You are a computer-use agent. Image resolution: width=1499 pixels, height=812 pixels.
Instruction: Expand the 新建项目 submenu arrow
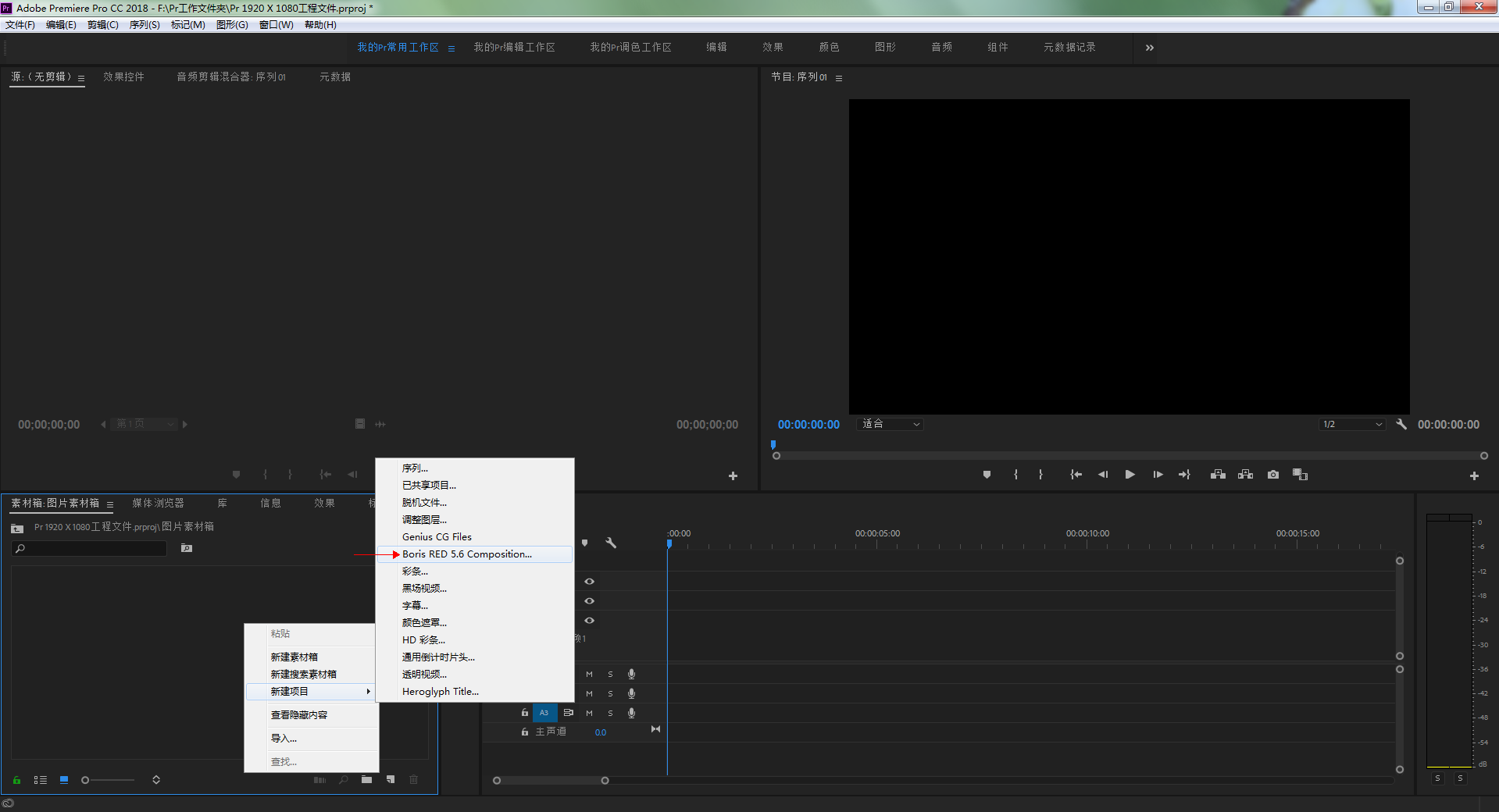[368, 692]
